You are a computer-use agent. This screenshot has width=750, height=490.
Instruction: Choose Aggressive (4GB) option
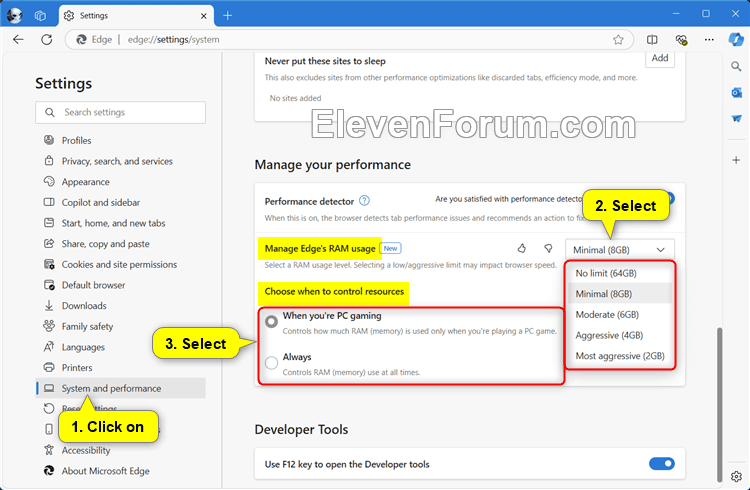pos(620,335)
